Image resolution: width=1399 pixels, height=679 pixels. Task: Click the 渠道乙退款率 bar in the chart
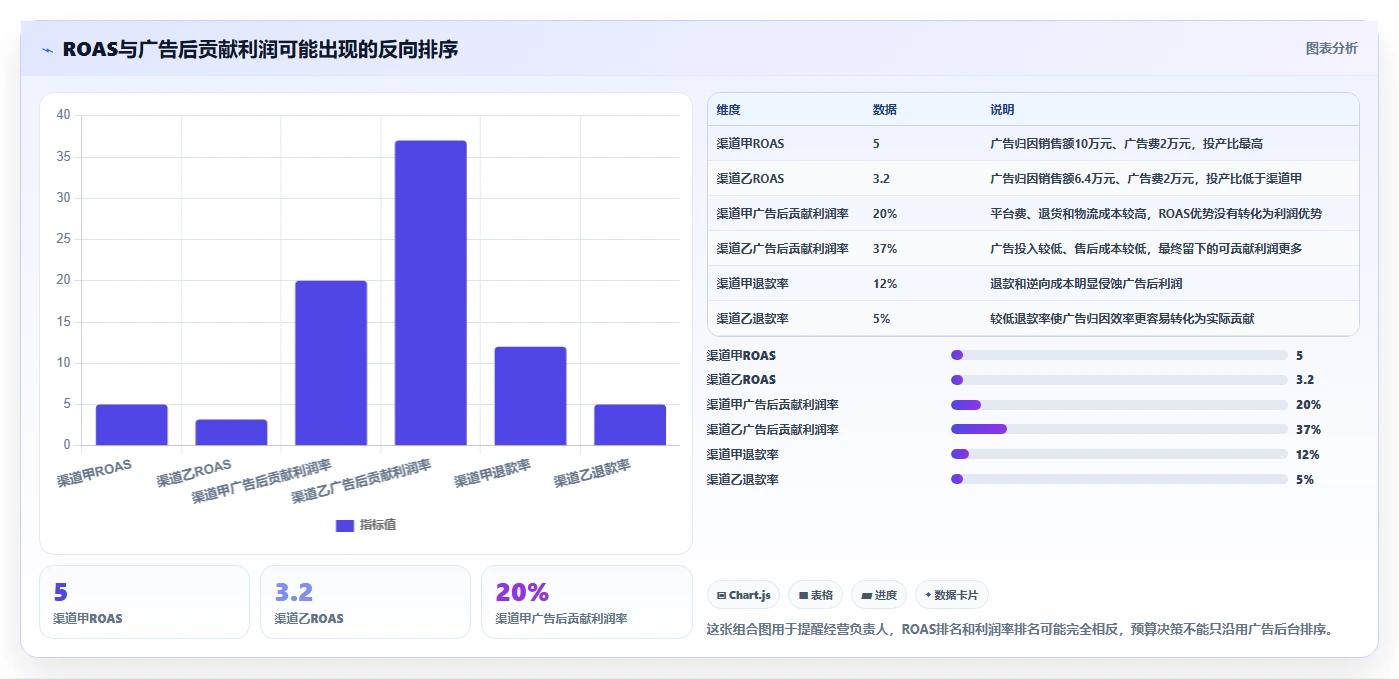[630, 424]
